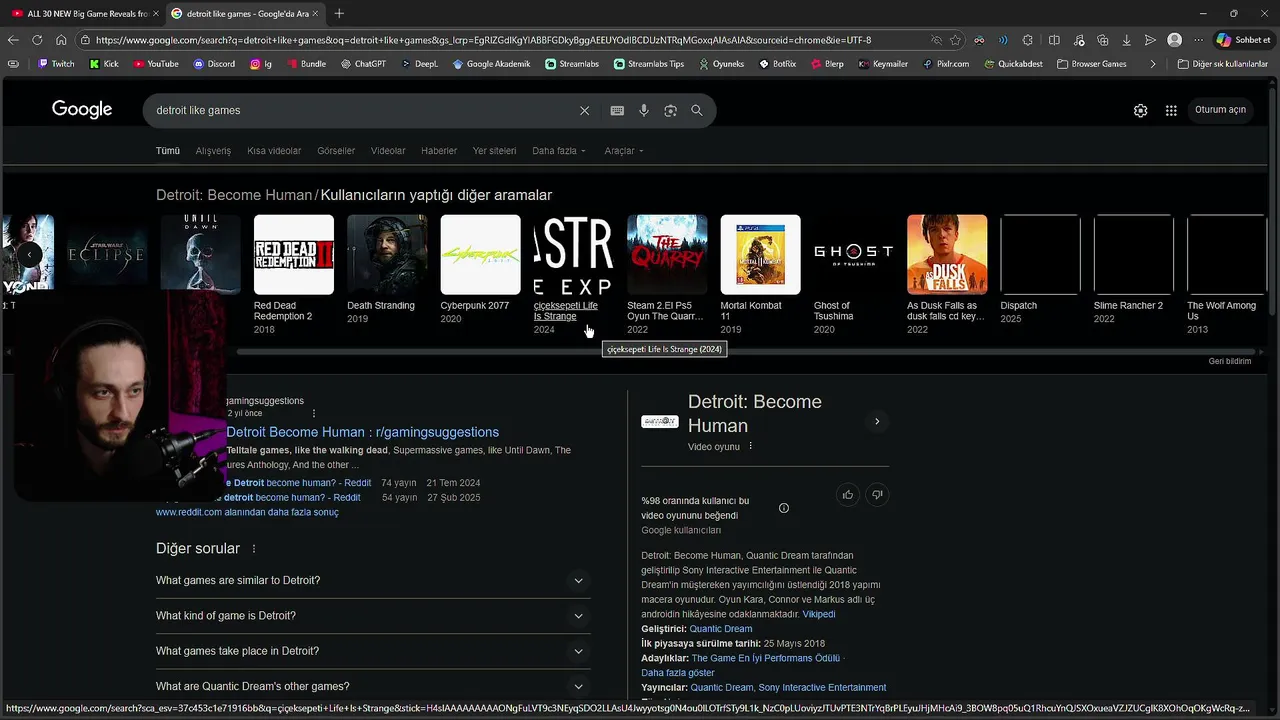Open the browser three-dot settings menu
This screenshot has width=1280, height=720.
click(x=1198, y=40)
